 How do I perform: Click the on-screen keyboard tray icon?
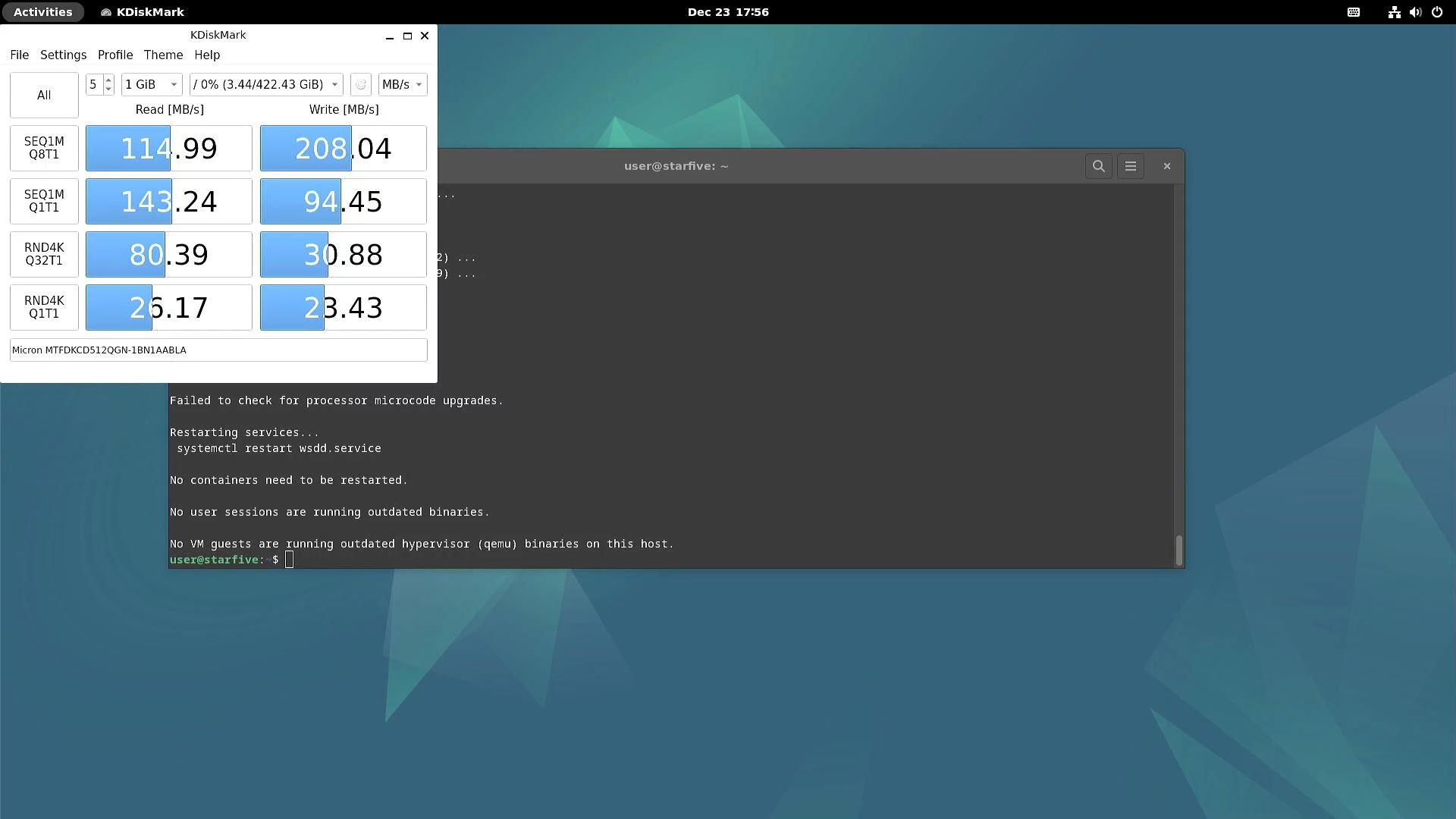tap(1354, 12)
